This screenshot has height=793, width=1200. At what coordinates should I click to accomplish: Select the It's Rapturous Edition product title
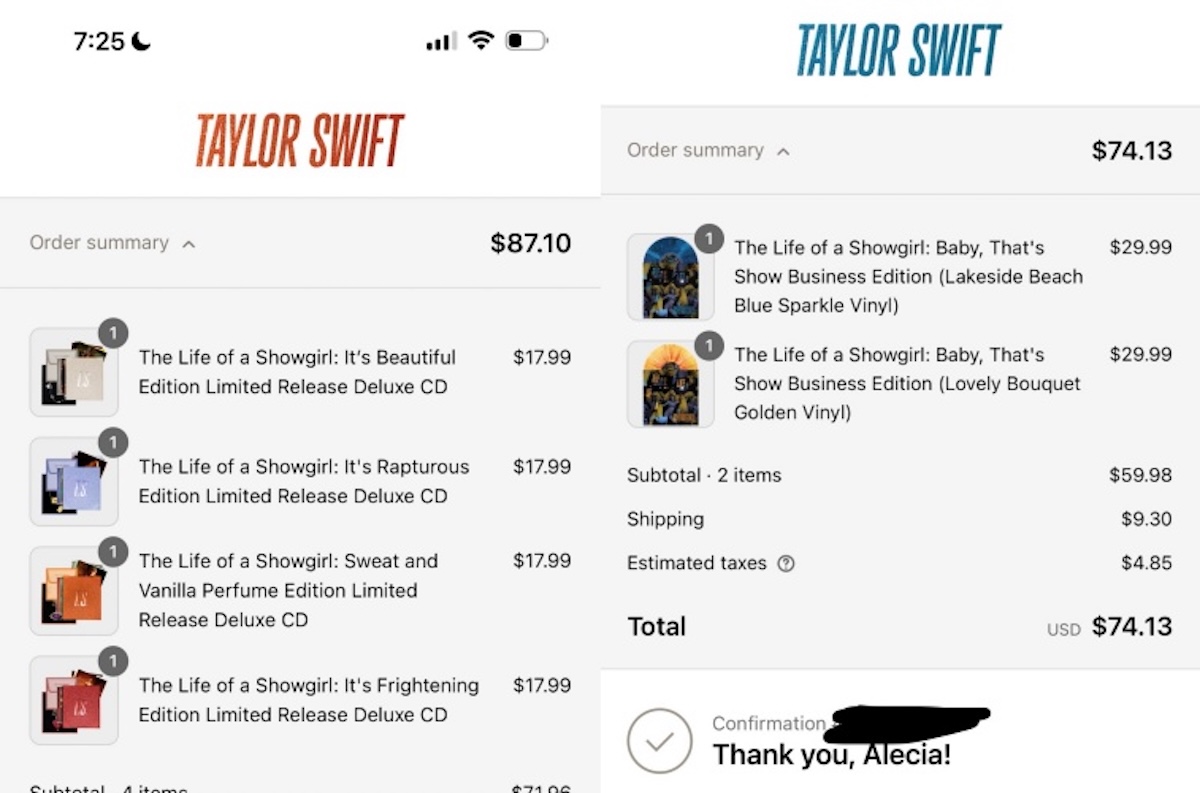tap(303, 481)
